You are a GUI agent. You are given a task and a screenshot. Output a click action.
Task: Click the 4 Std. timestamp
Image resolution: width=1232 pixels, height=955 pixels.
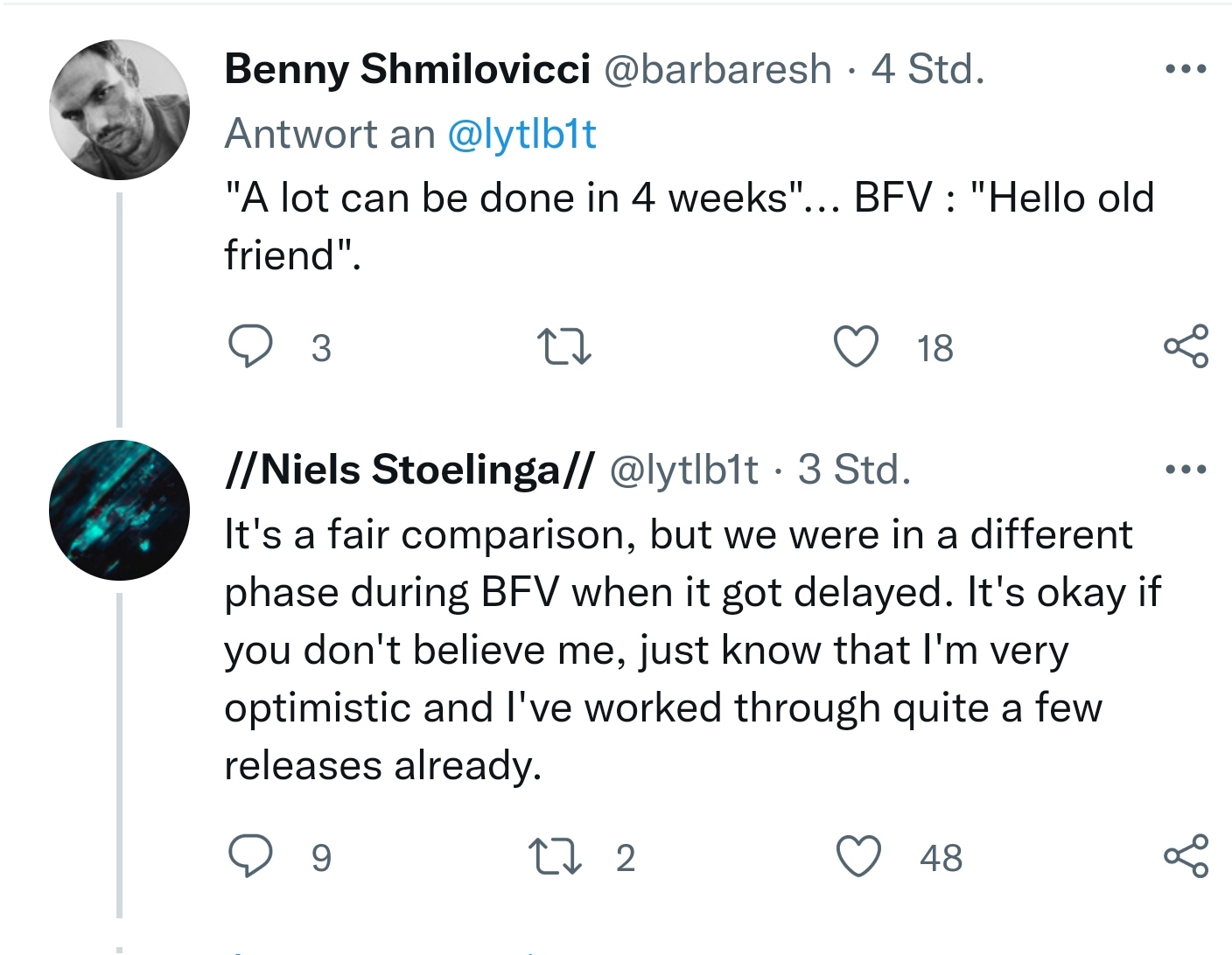(x=927, y=69)
